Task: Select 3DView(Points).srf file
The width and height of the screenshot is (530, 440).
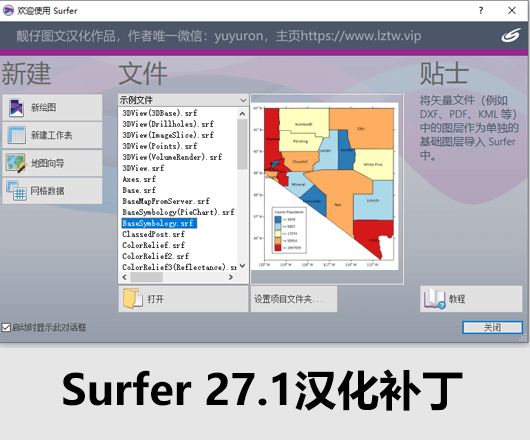Action: (x=160, y=146)
